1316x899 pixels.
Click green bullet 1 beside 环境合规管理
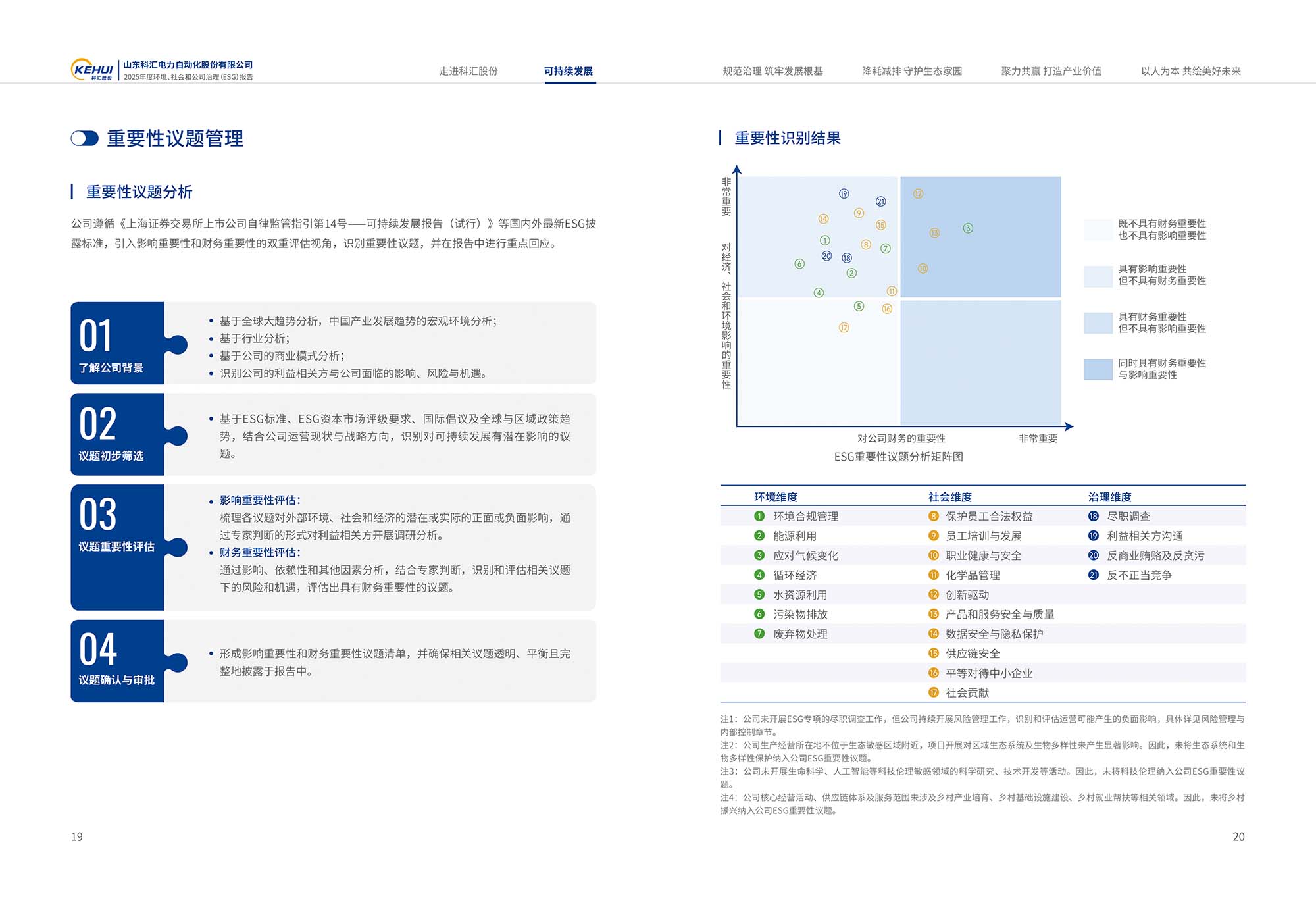coord(759,517)
